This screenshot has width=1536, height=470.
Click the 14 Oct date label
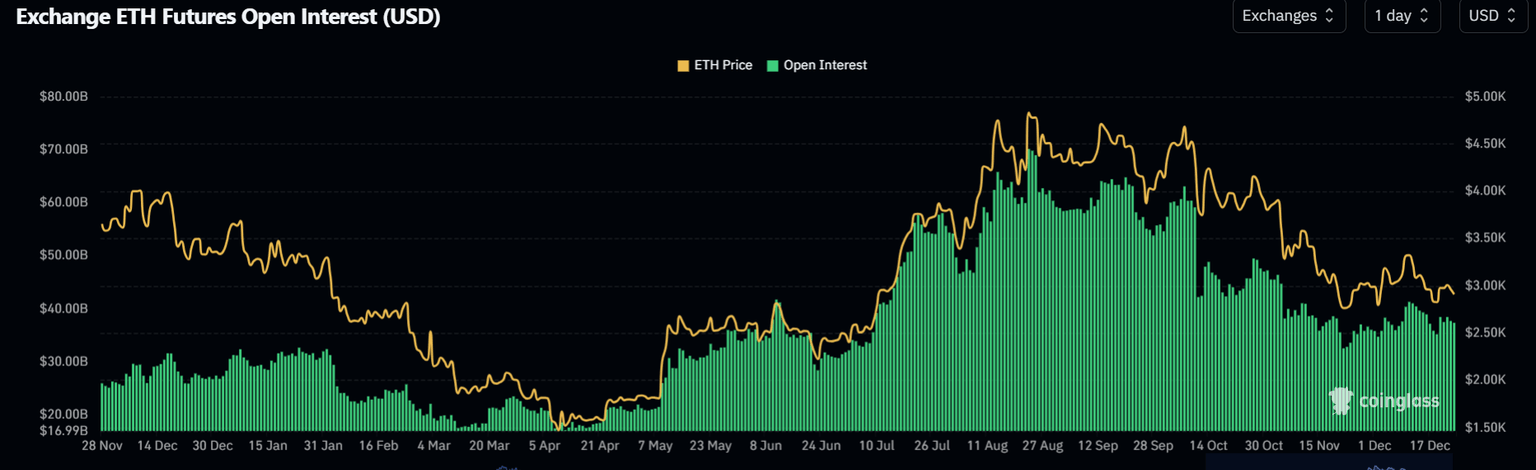pyautogui.click(x=1208, y=445)
